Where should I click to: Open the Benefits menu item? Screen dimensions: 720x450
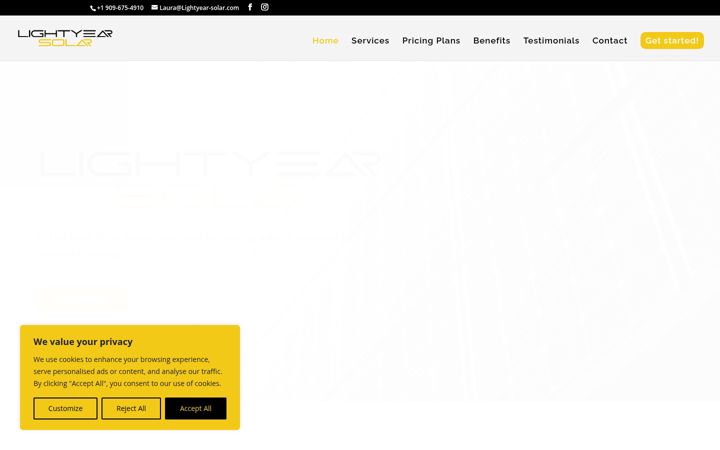[491, 40]
